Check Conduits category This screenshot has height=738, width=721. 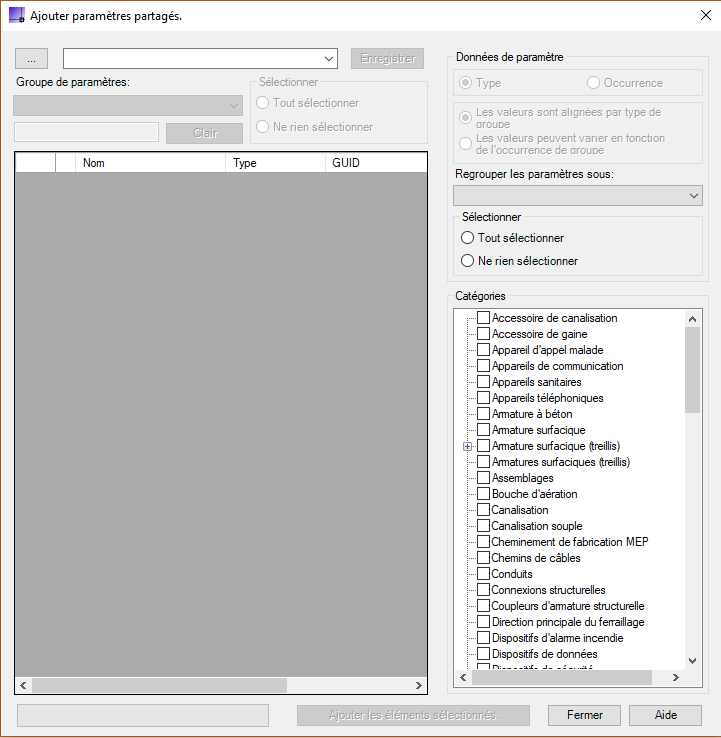tap(483, 574)
